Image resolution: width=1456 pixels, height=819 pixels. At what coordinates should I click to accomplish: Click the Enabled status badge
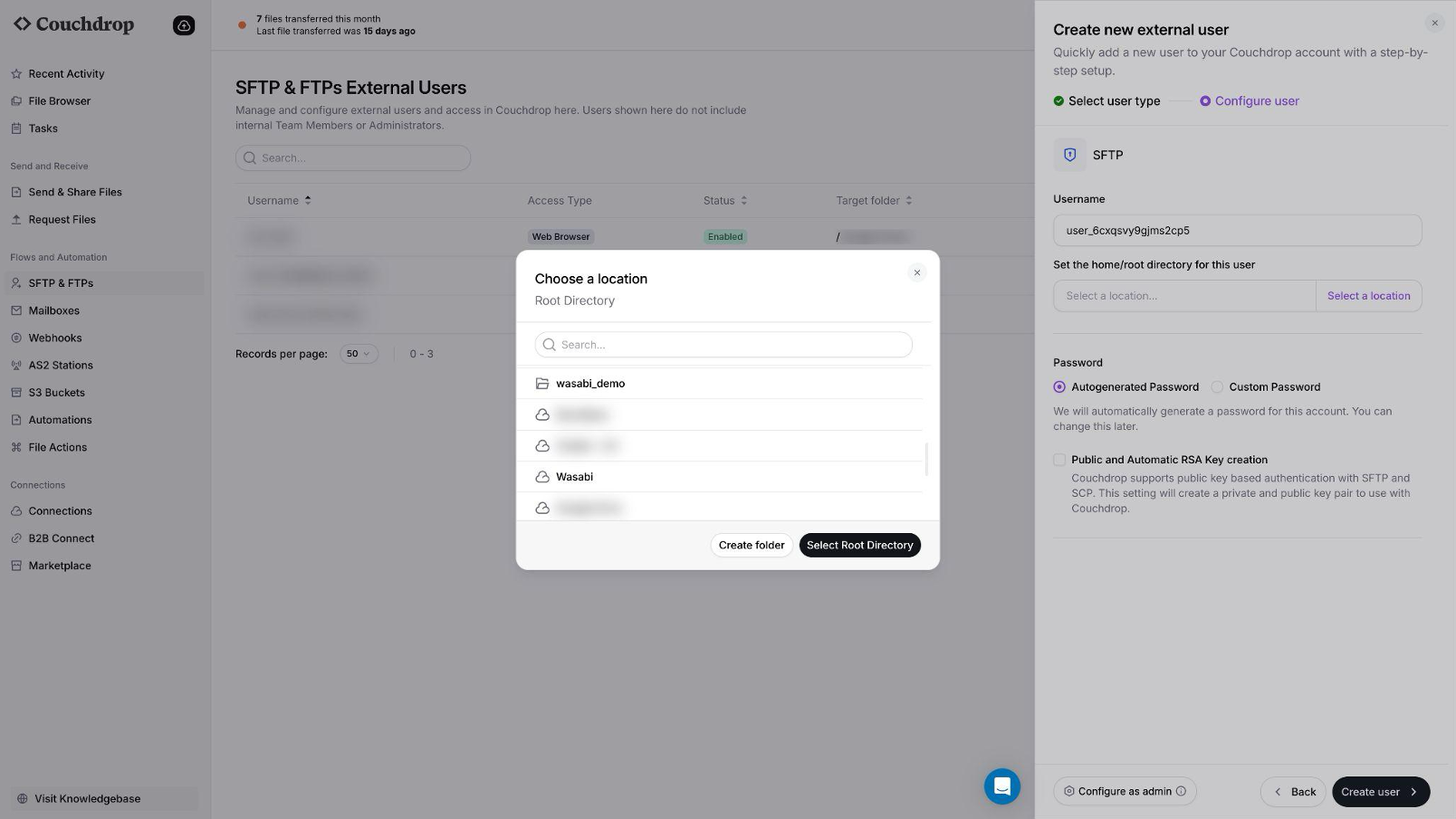(x=725, y=237)
